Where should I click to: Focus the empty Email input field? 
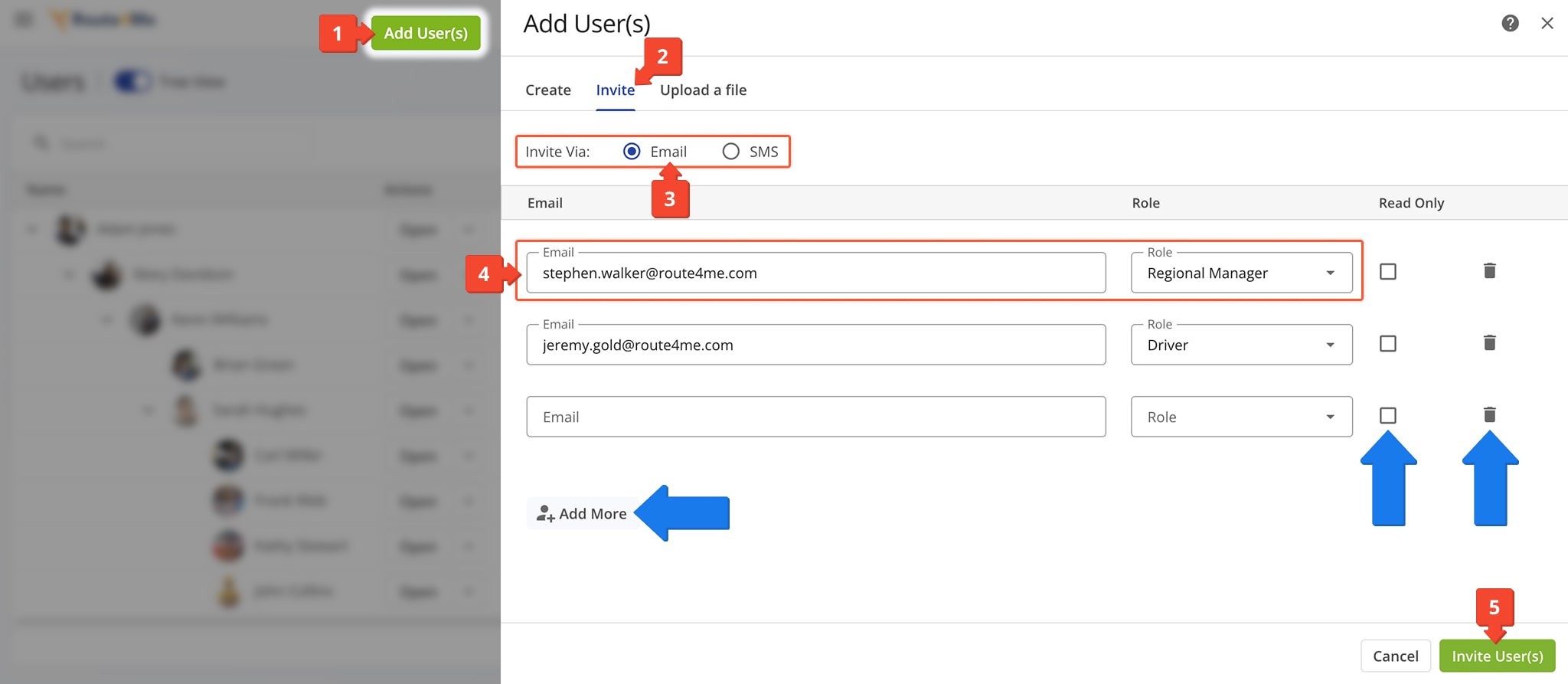click(x=816, y=417)
